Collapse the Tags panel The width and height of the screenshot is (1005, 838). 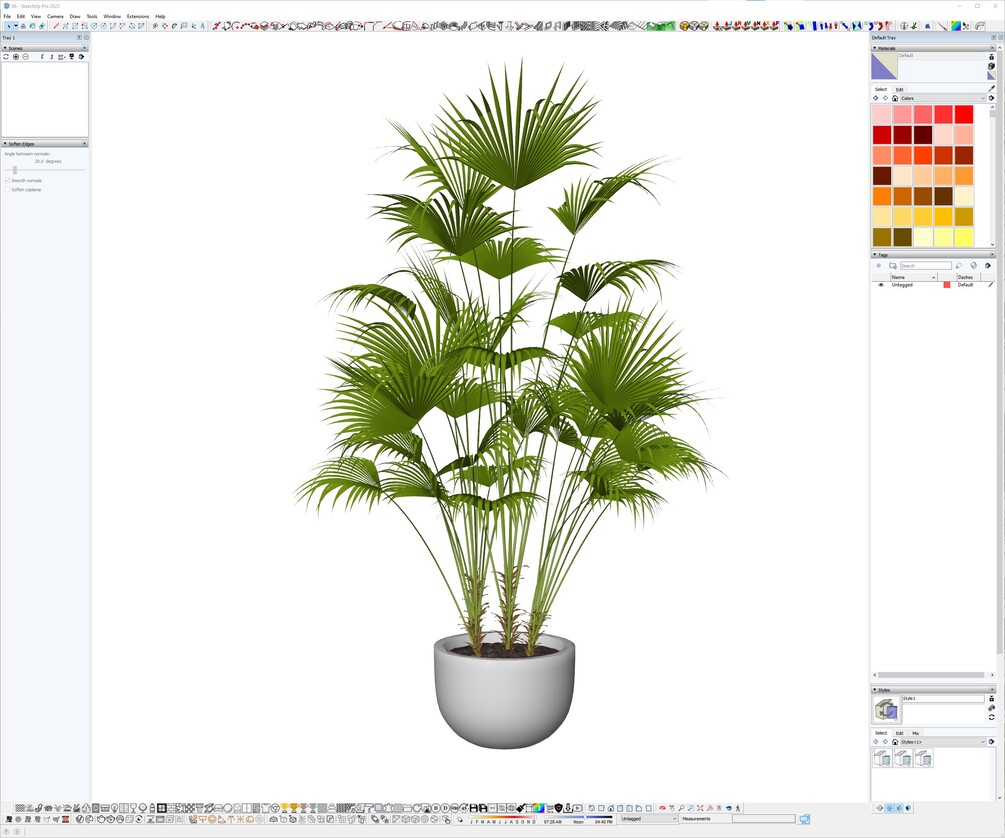875,255
